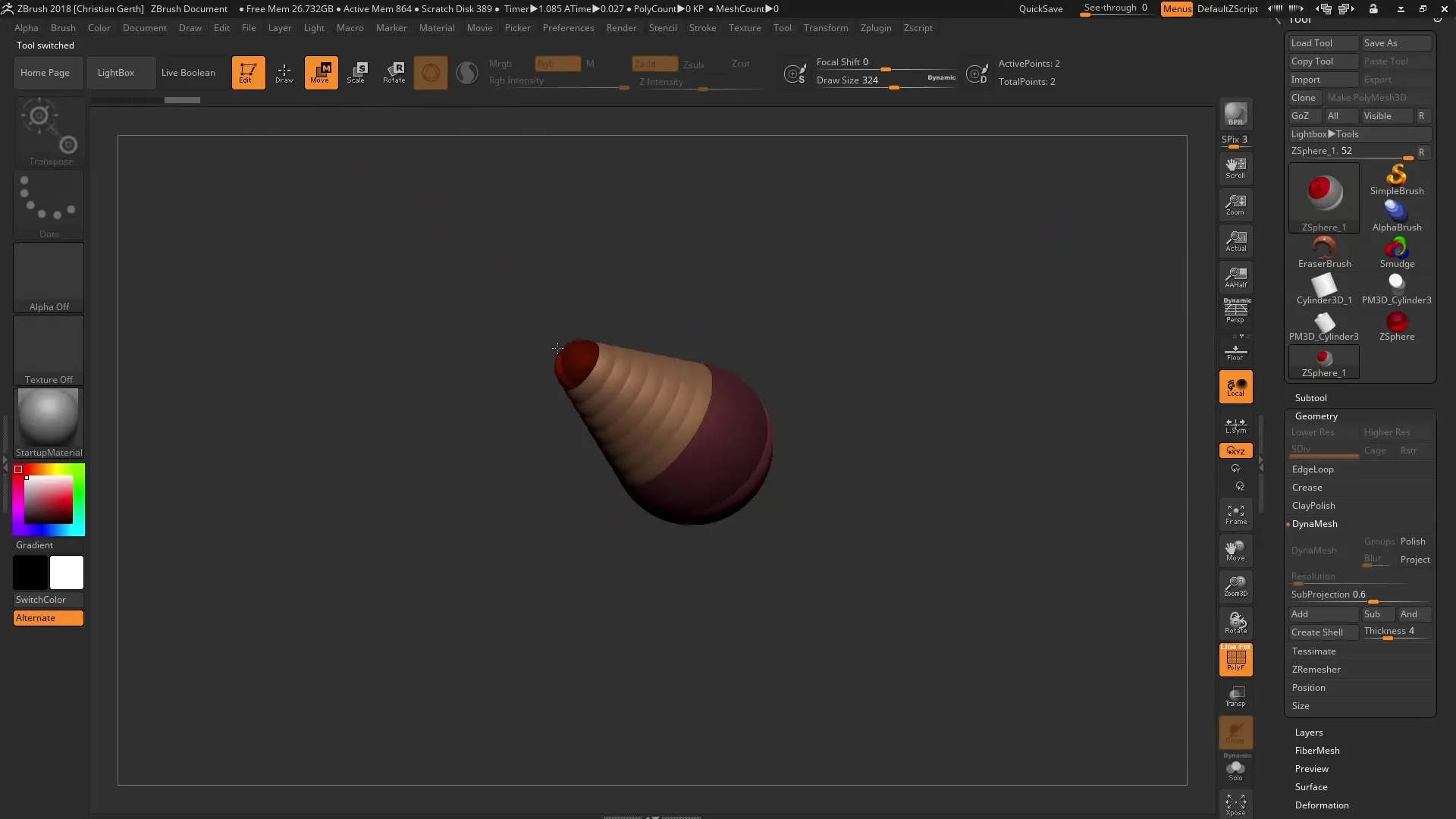Select the Rotate gizmo icon
The image size is (1456, 819).
[x=394, y=73]
